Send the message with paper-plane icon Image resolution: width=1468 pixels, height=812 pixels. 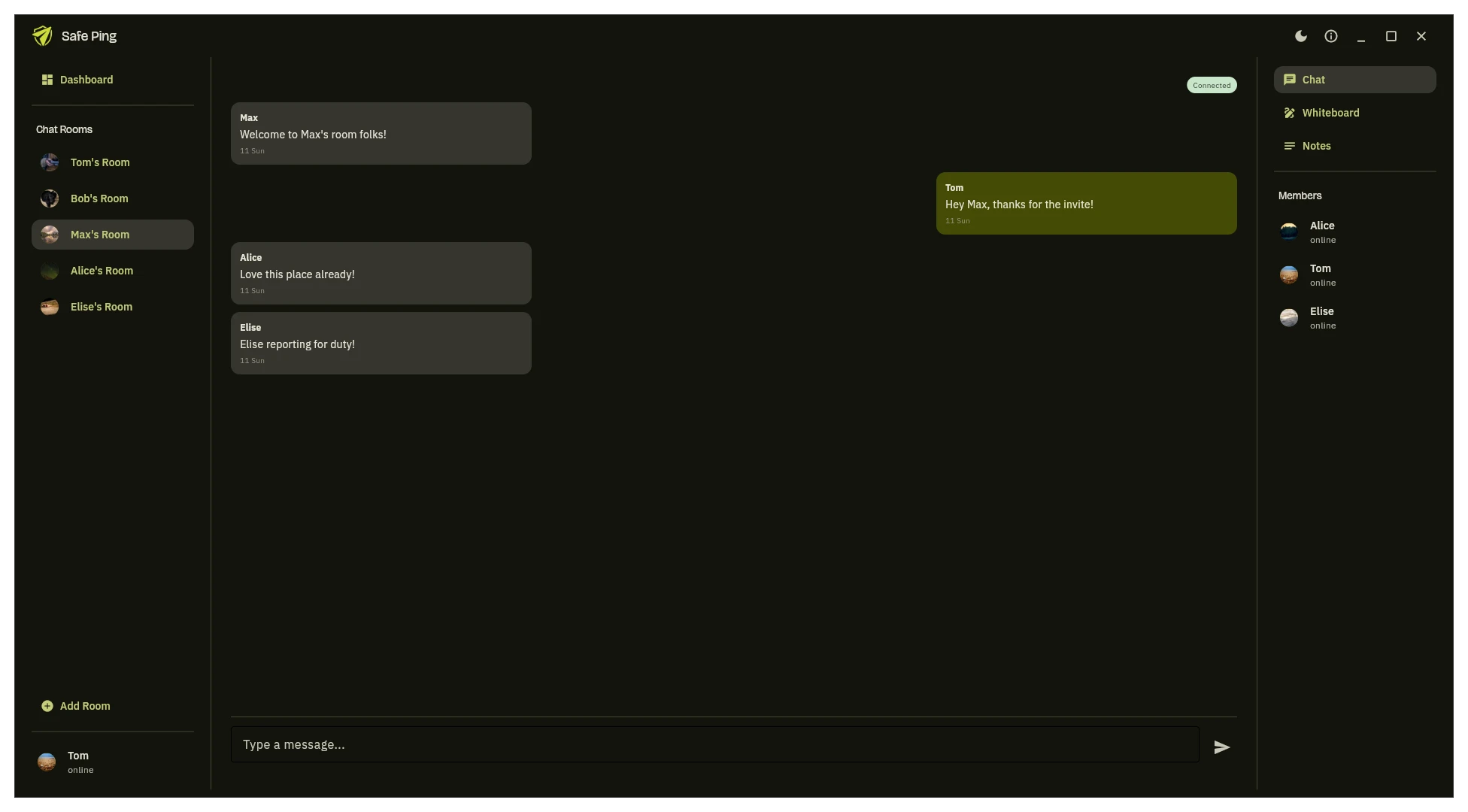coord(1222,747)
